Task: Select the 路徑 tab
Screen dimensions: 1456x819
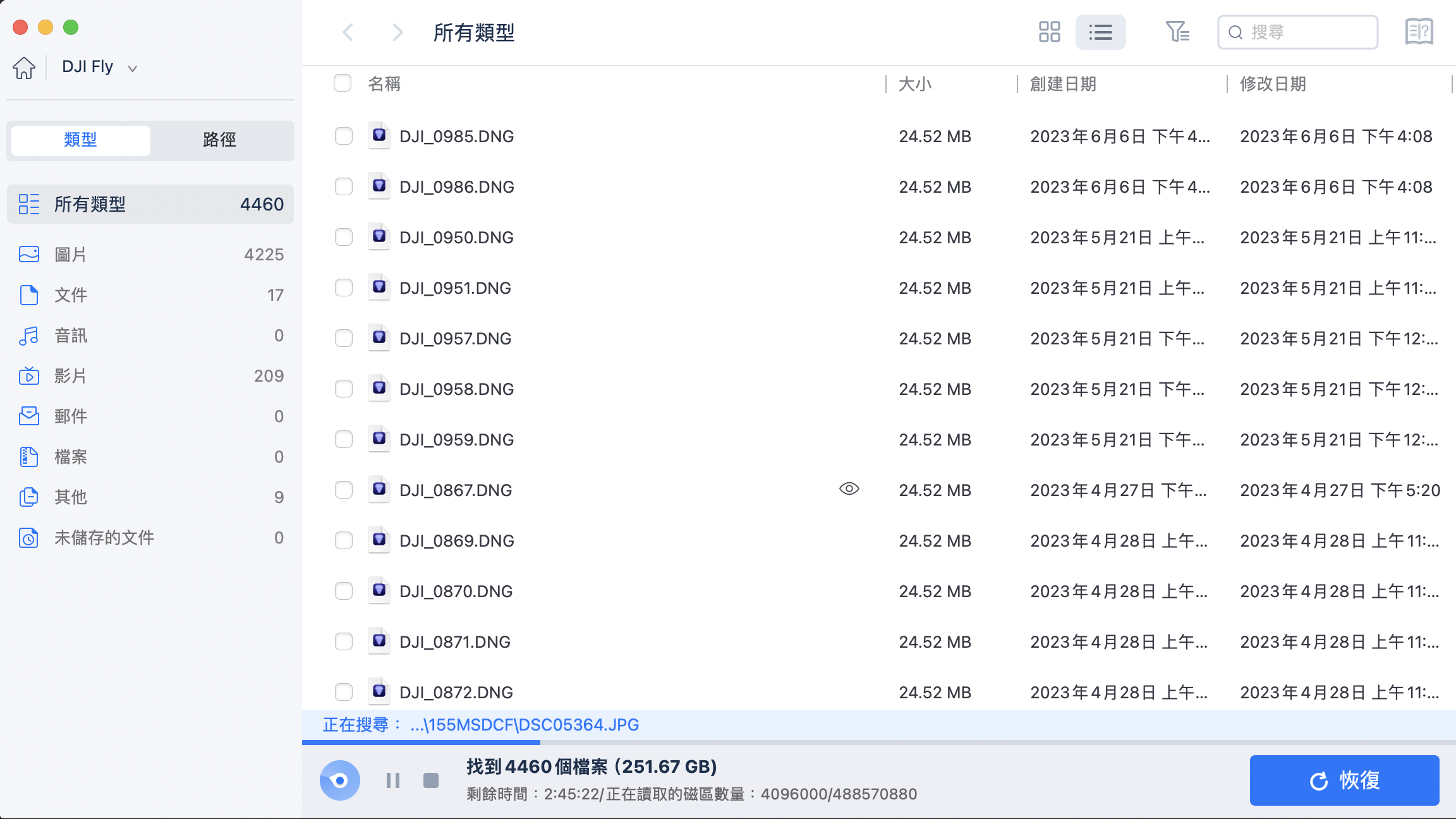Action: pyautogui.click(x=220, y=140)
